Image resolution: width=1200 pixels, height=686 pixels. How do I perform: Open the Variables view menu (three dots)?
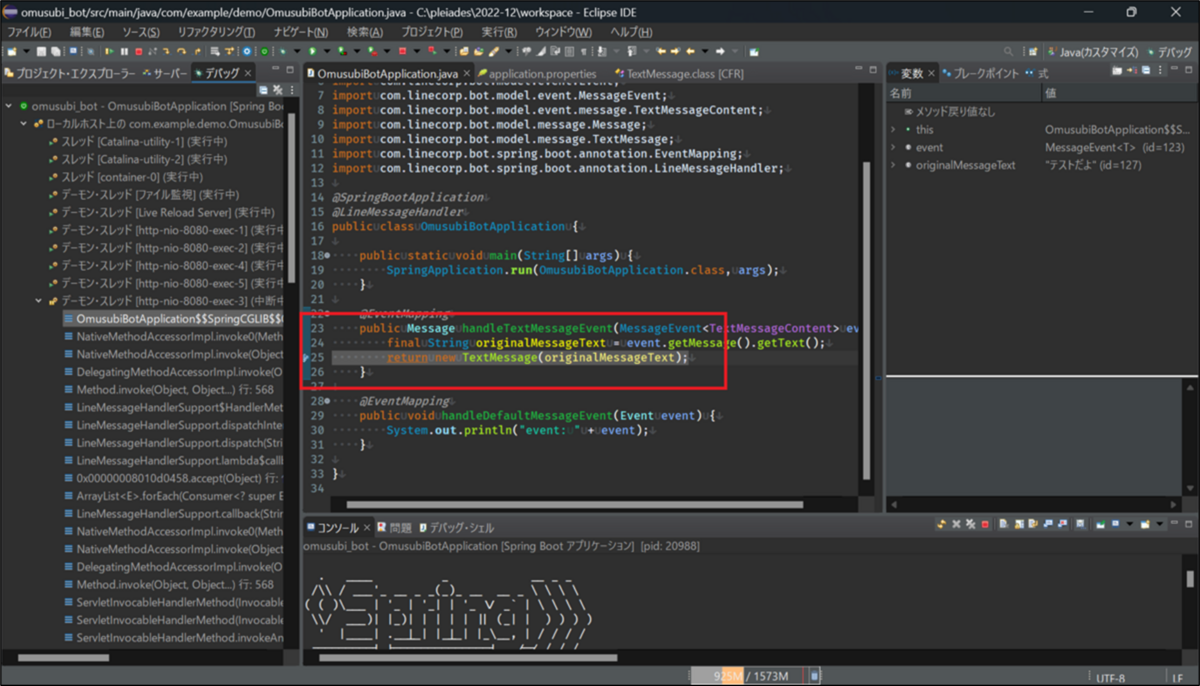[x=1160, y=70]
